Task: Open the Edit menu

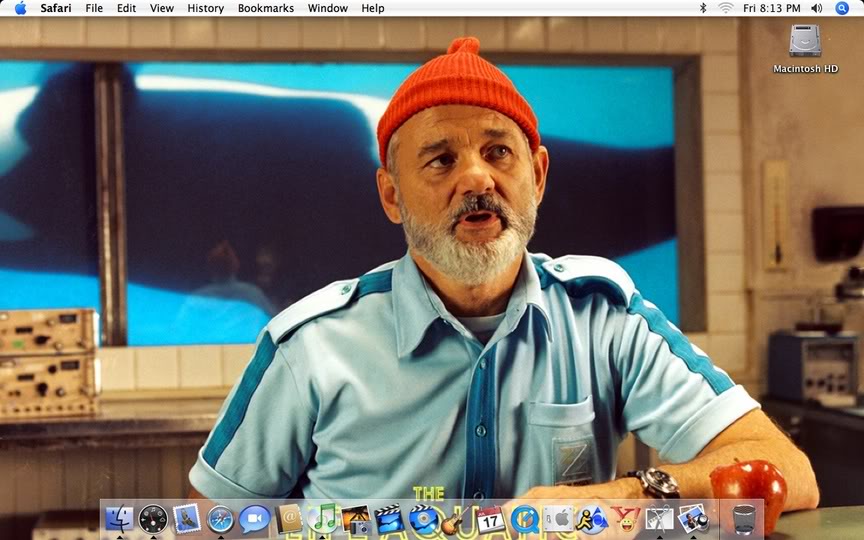Action: point(126,8)
